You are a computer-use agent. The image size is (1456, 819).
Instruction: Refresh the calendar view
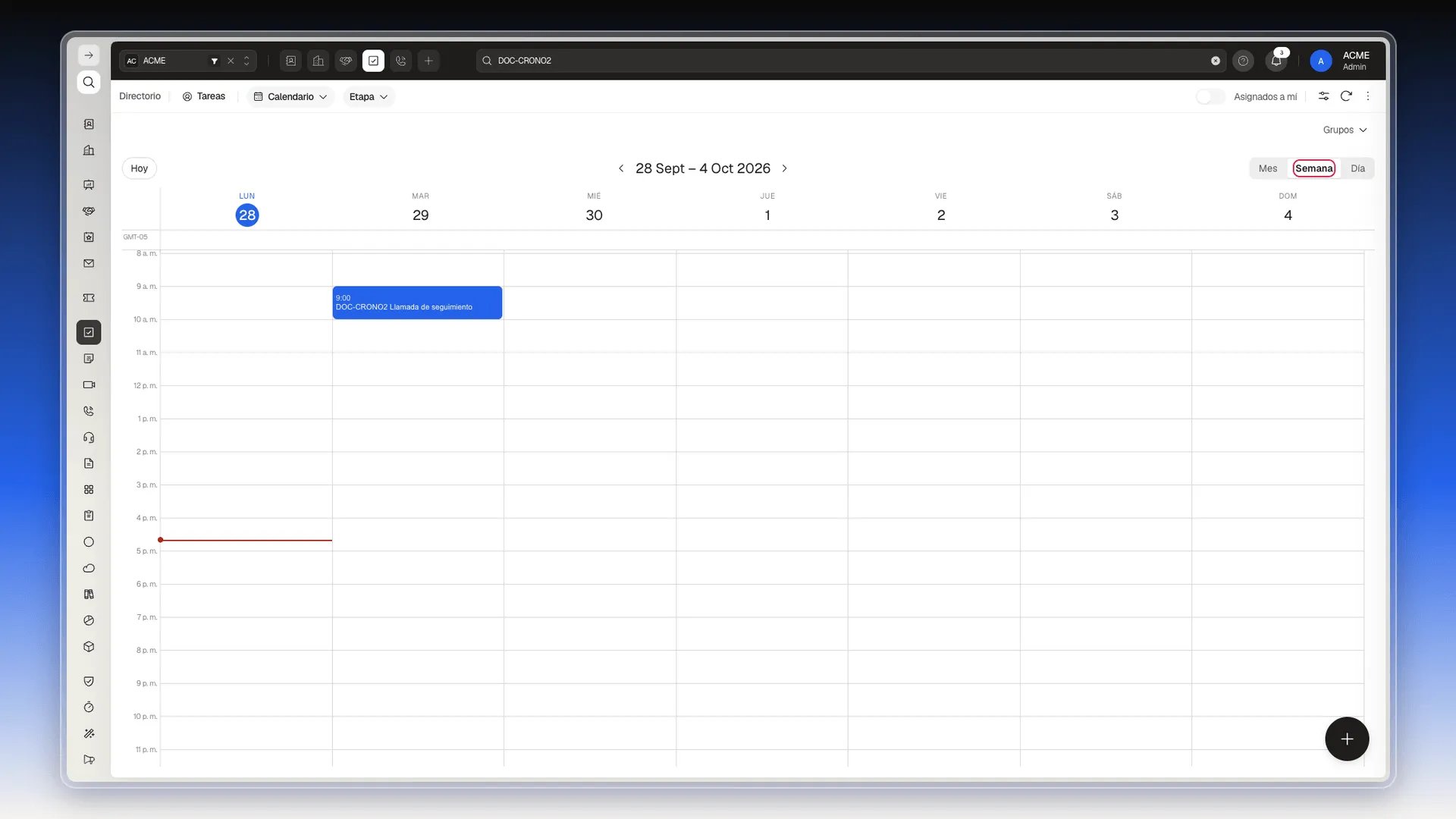(1346, 96)
